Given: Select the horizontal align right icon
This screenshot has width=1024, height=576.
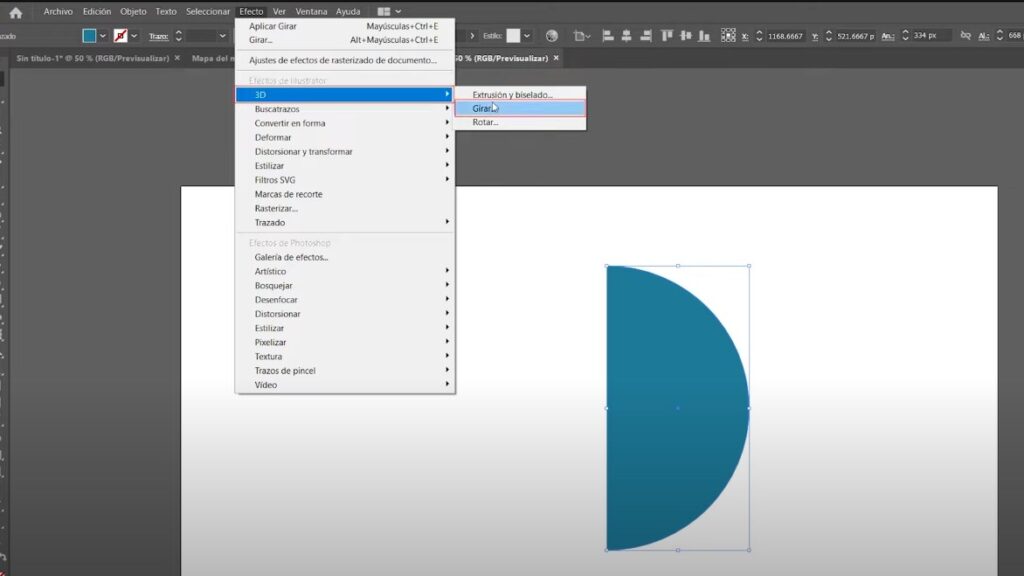Looking at the screenshot, I should click(648, 35).
